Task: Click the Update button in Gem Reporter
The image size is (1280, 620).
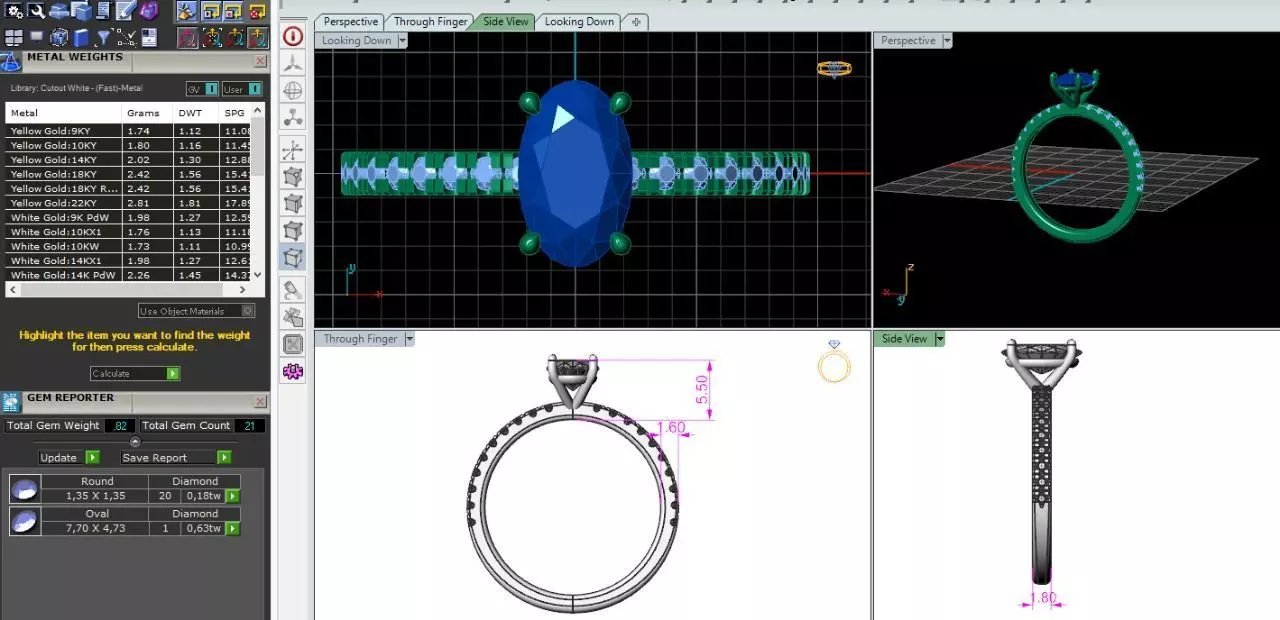Action: click(69, 457)
